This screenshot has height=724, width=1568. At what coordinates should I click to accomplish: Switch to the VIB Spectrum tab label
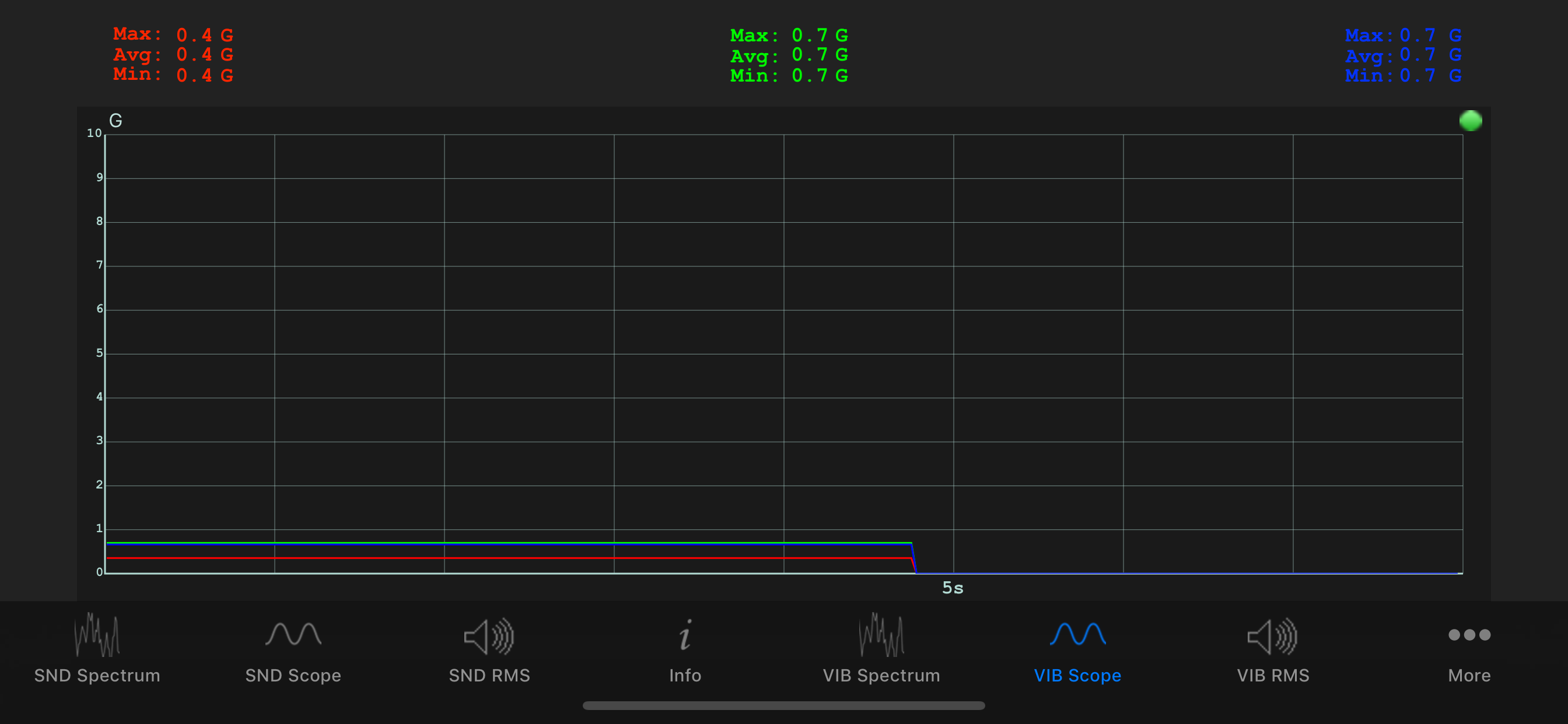point(881,676)
